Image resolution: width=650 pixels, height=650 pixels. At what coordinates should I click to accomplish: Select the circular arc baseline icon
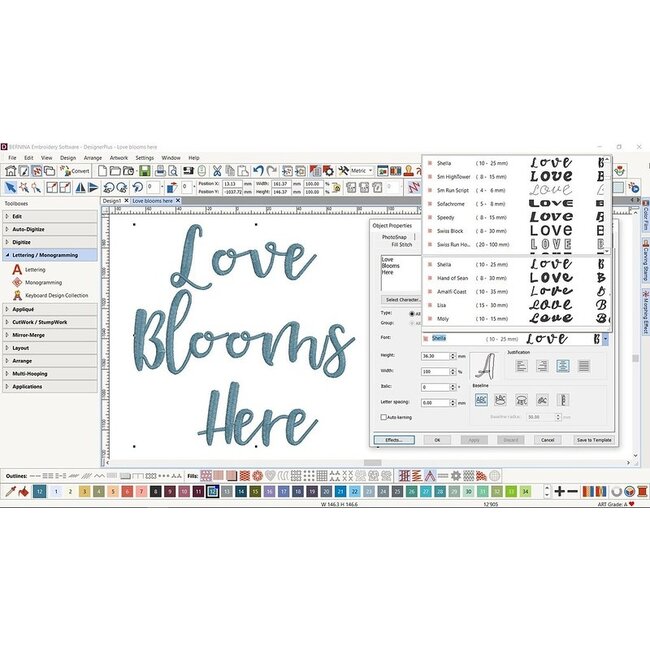pyautogui.click(x=520, y=400)
